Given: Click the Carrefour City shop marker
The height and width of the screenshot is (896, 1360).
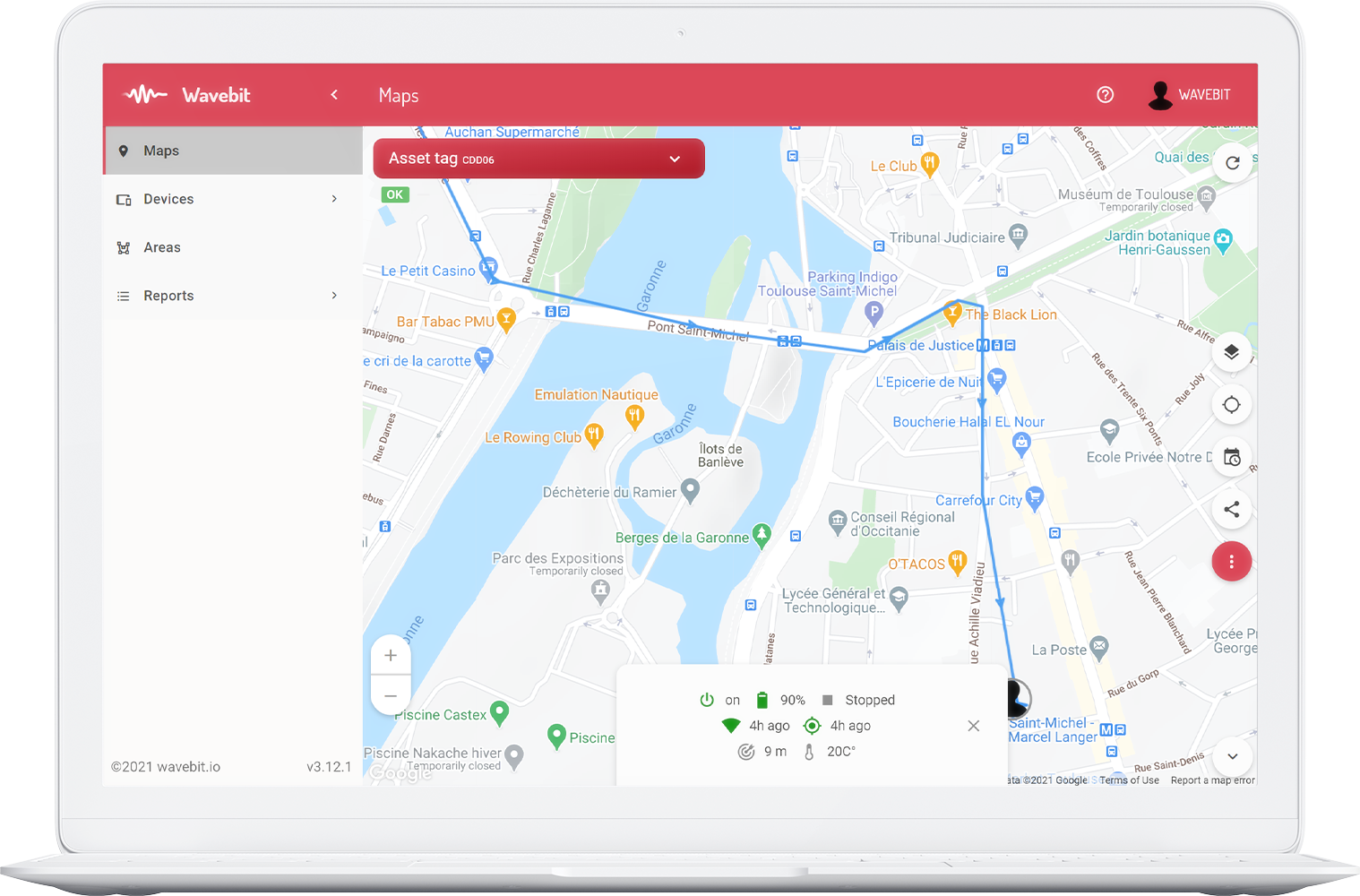Looking at the screenshot, I should (1035, 498).
